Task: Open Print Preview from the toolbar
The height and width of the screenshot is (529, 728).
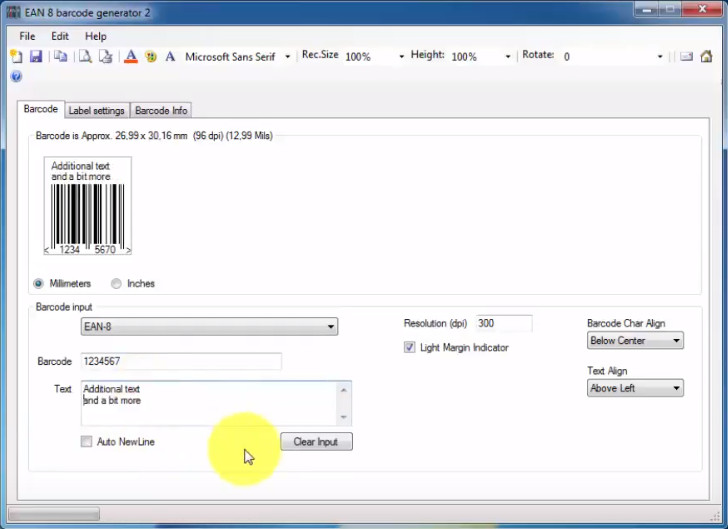Action: point(85,56)
